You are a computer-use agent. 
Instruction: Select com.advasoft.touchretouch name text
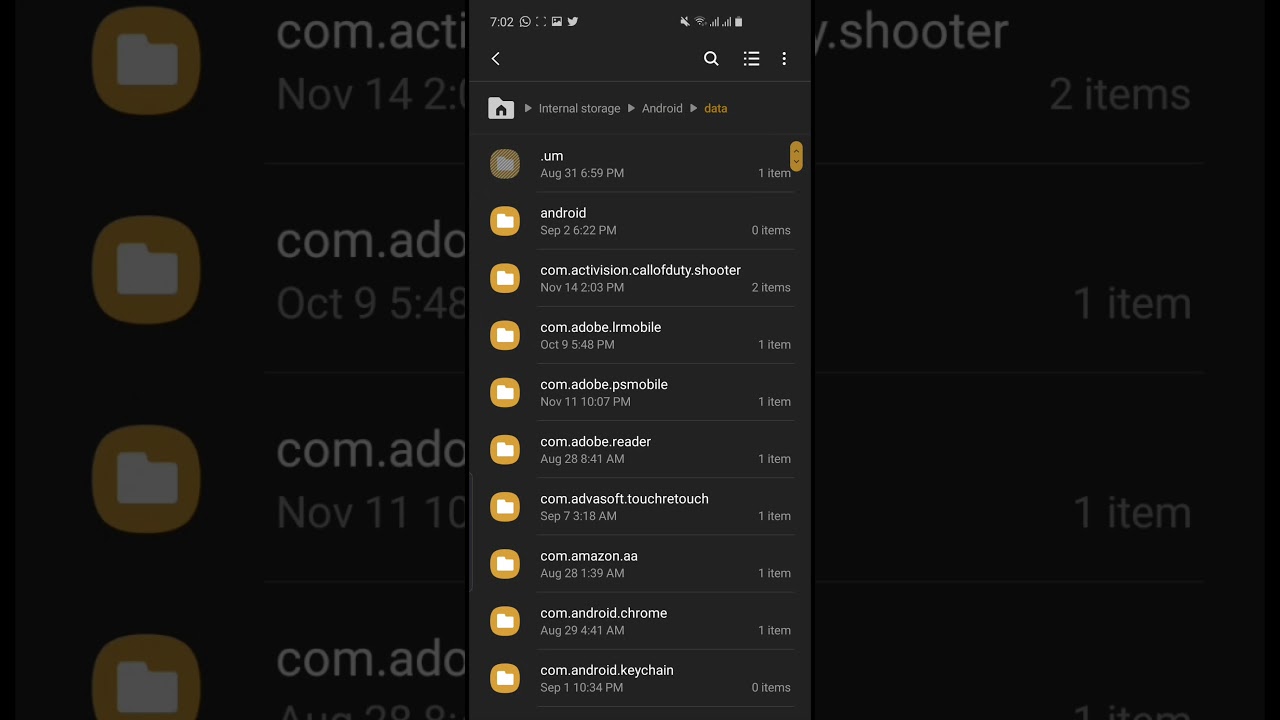coord(624,498)
